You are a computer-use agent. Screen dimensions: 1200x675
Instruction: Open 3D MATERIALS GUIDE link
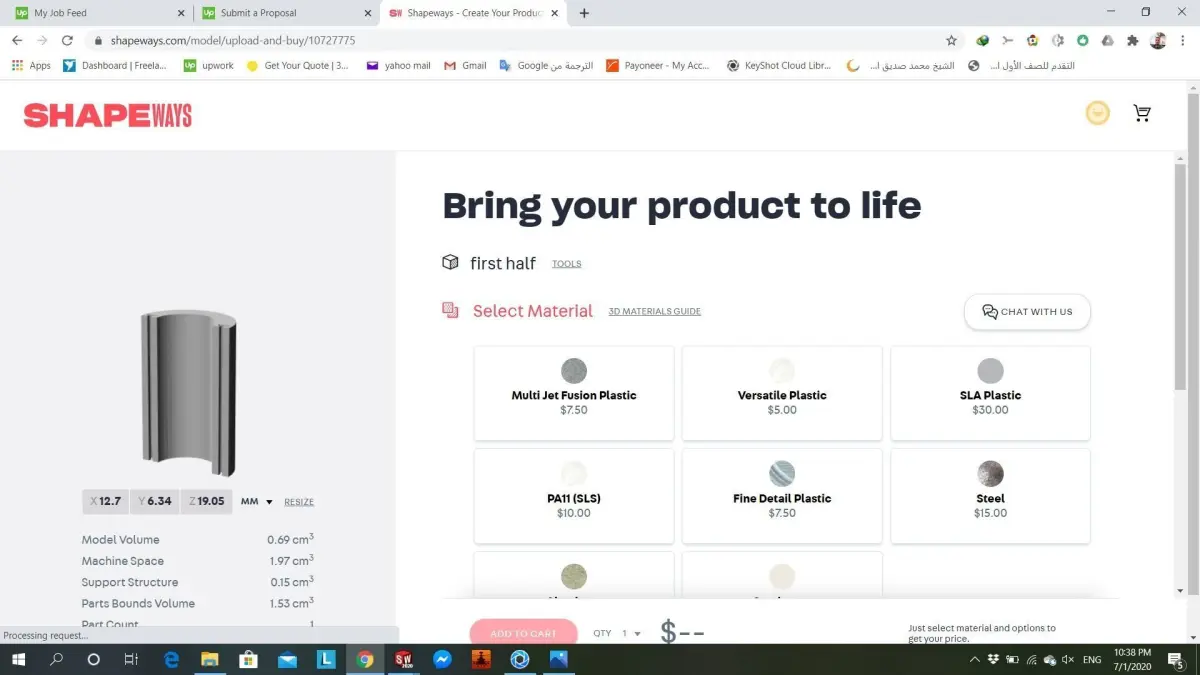click(654, 311)
